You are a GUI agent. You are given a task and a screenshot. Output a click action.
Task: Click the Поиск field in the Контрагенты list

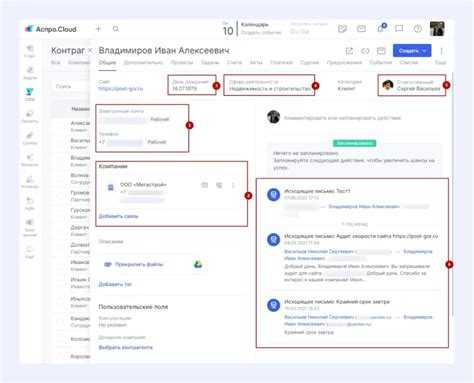pos(71,86)
